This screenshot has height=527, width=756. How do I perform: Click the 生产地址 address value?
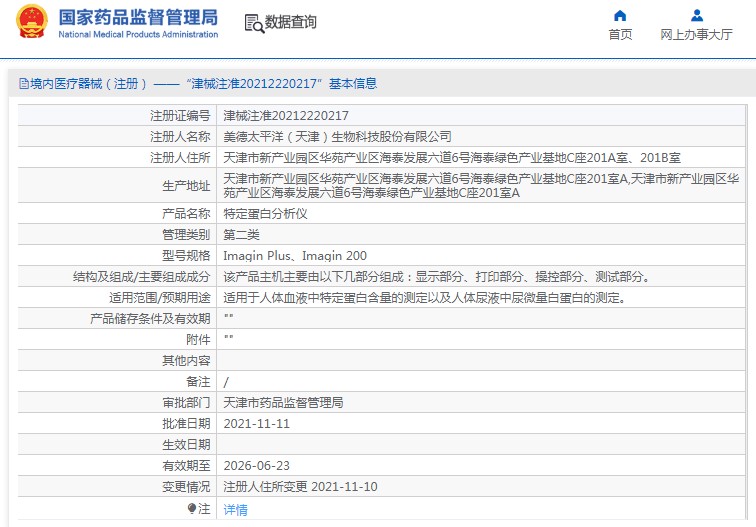(x=481, y=186)
